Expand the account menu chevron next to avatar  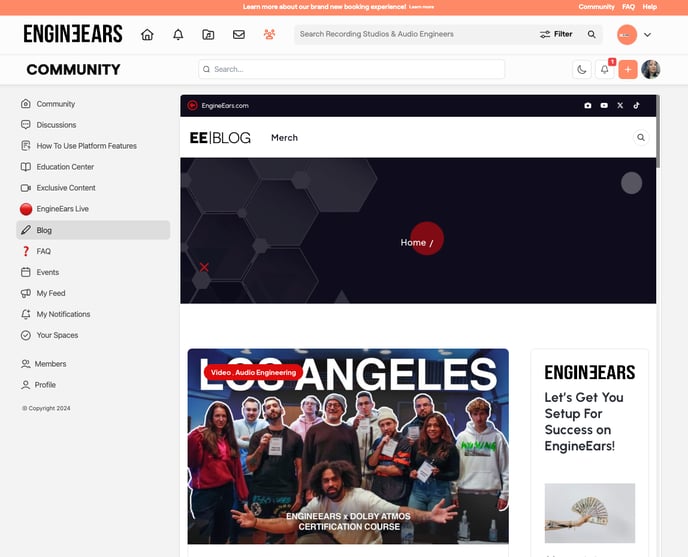[x=647, y=35]
